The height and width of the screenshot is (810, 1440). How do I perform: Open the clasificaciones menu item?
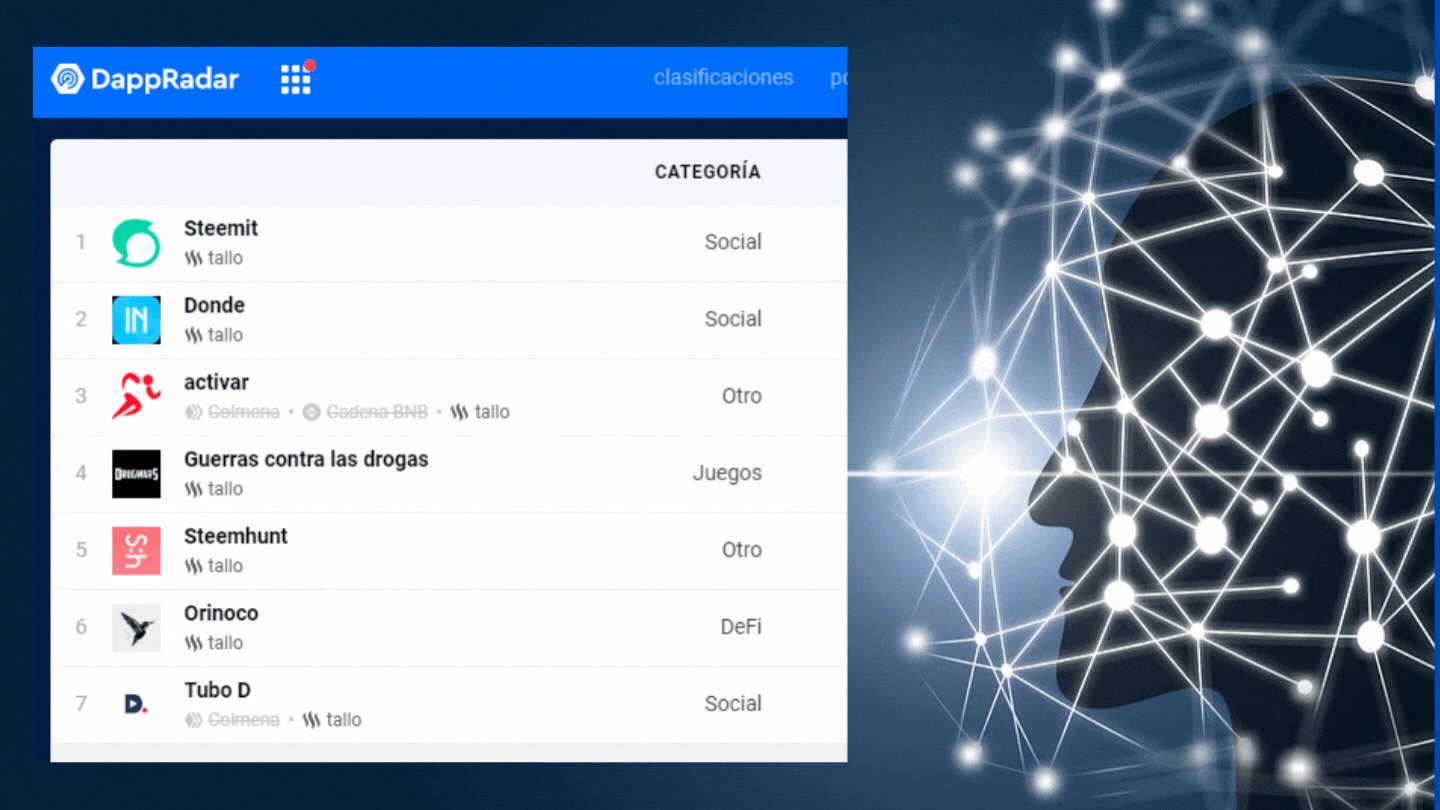[x=724, y=78]
